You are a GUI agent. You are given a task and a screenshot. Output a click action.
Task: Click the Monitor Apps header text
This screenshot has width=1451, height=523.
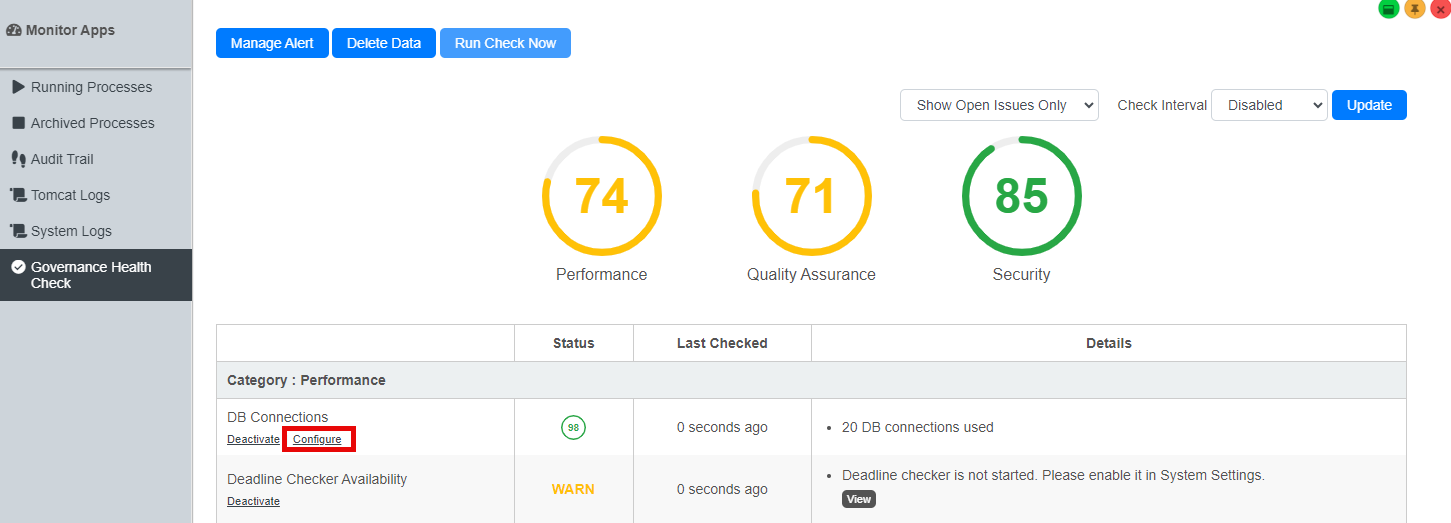coord(70,30)
